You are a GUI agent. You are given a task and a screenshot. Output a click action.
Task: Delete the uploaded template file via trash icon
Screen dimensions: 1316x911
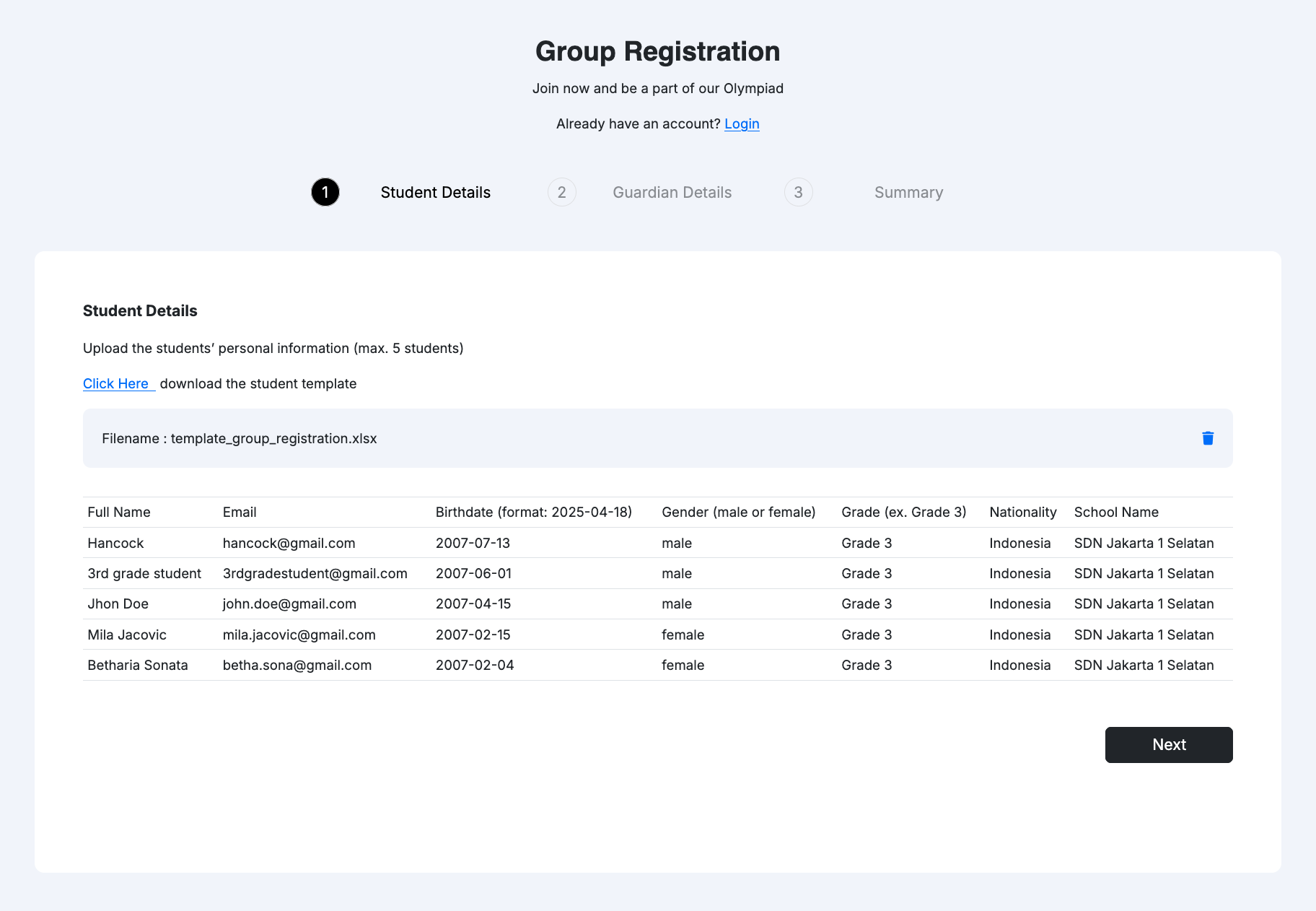pos(1208,438)
